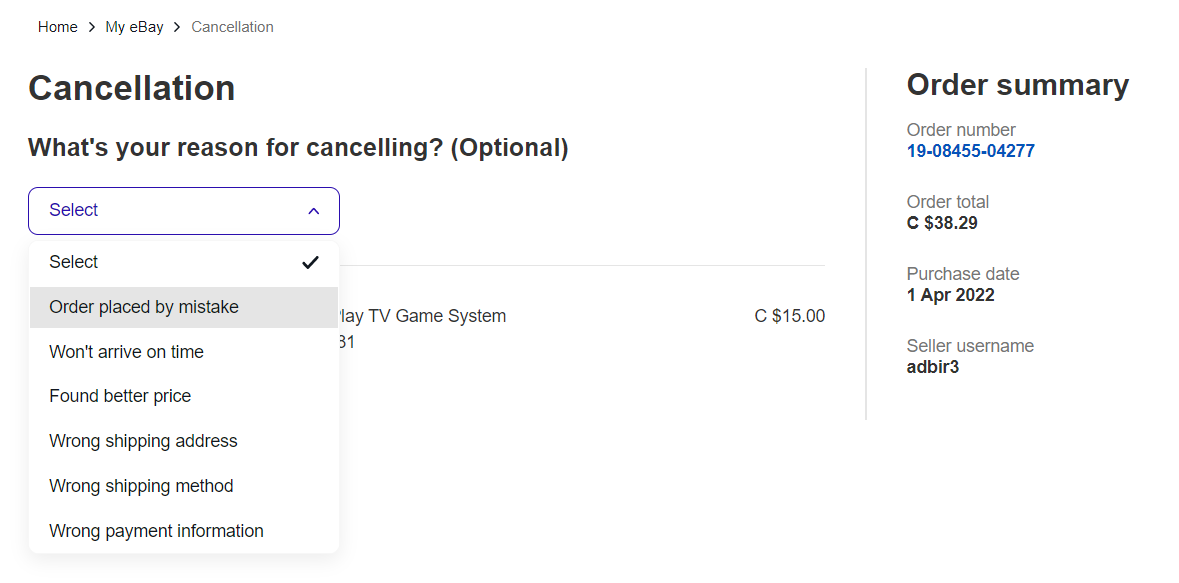1179x583 pixels.
Task: Select 'Wrong shipping address' reason
Action: pyautogui.click(x=143, y=441)
